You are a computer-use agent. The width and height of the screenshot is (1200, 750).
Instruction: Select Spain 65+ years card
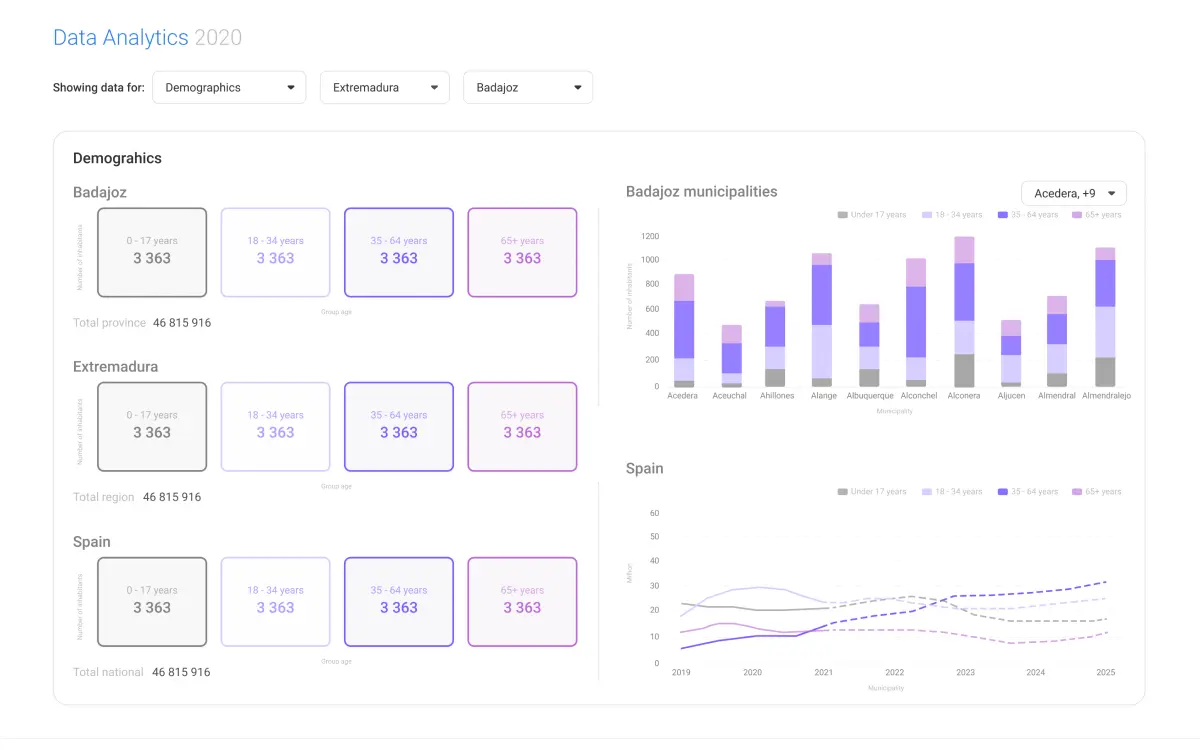522,602
